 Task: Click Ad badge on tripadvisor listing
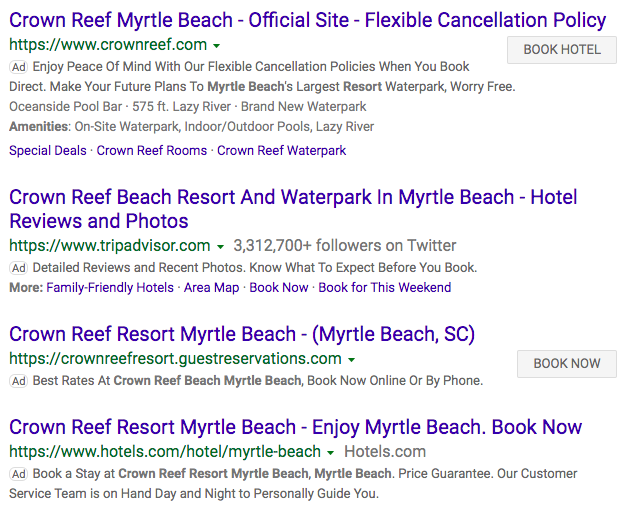point(18,268)
